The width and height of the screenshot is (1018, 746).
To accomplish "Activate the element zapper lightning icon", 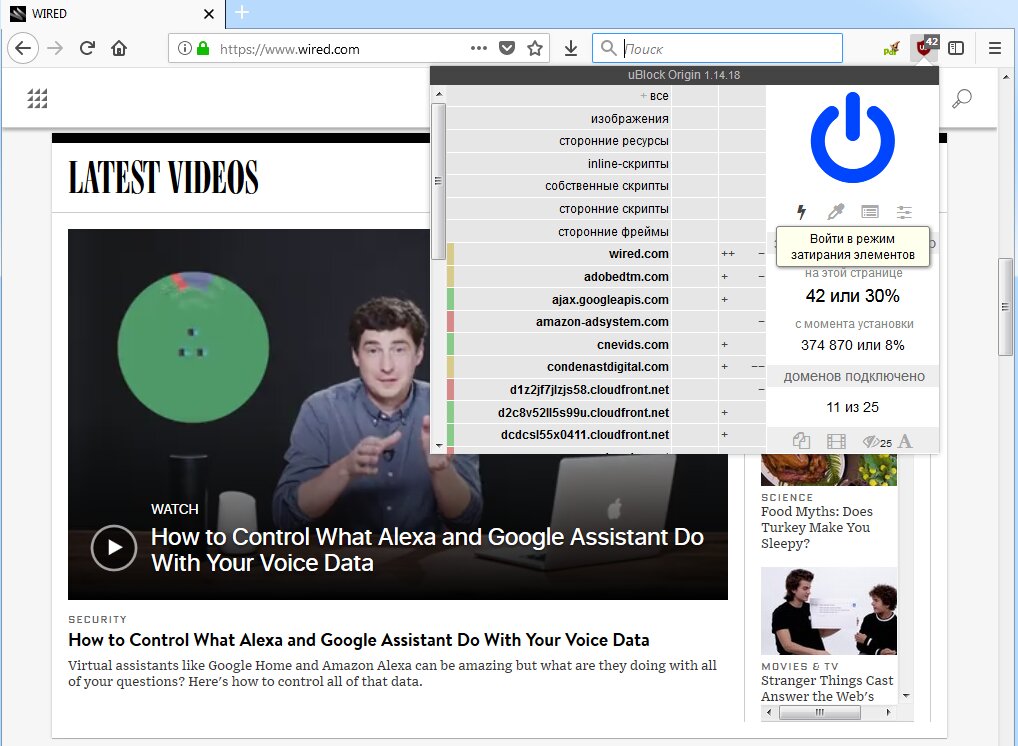I will (802, 212).
